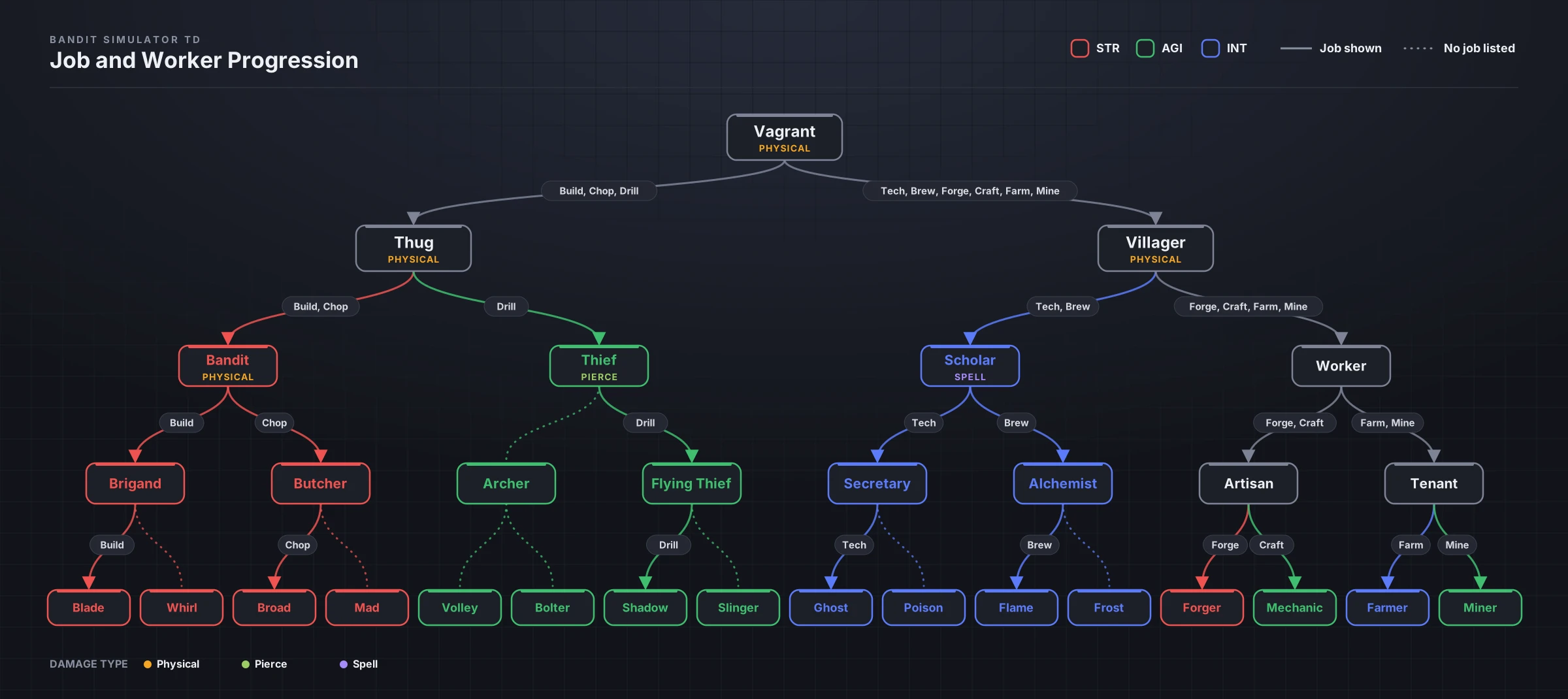This screenshot has height=699, width=1568.
Task: Choose the Butcher node
Action: click(321, 483)
